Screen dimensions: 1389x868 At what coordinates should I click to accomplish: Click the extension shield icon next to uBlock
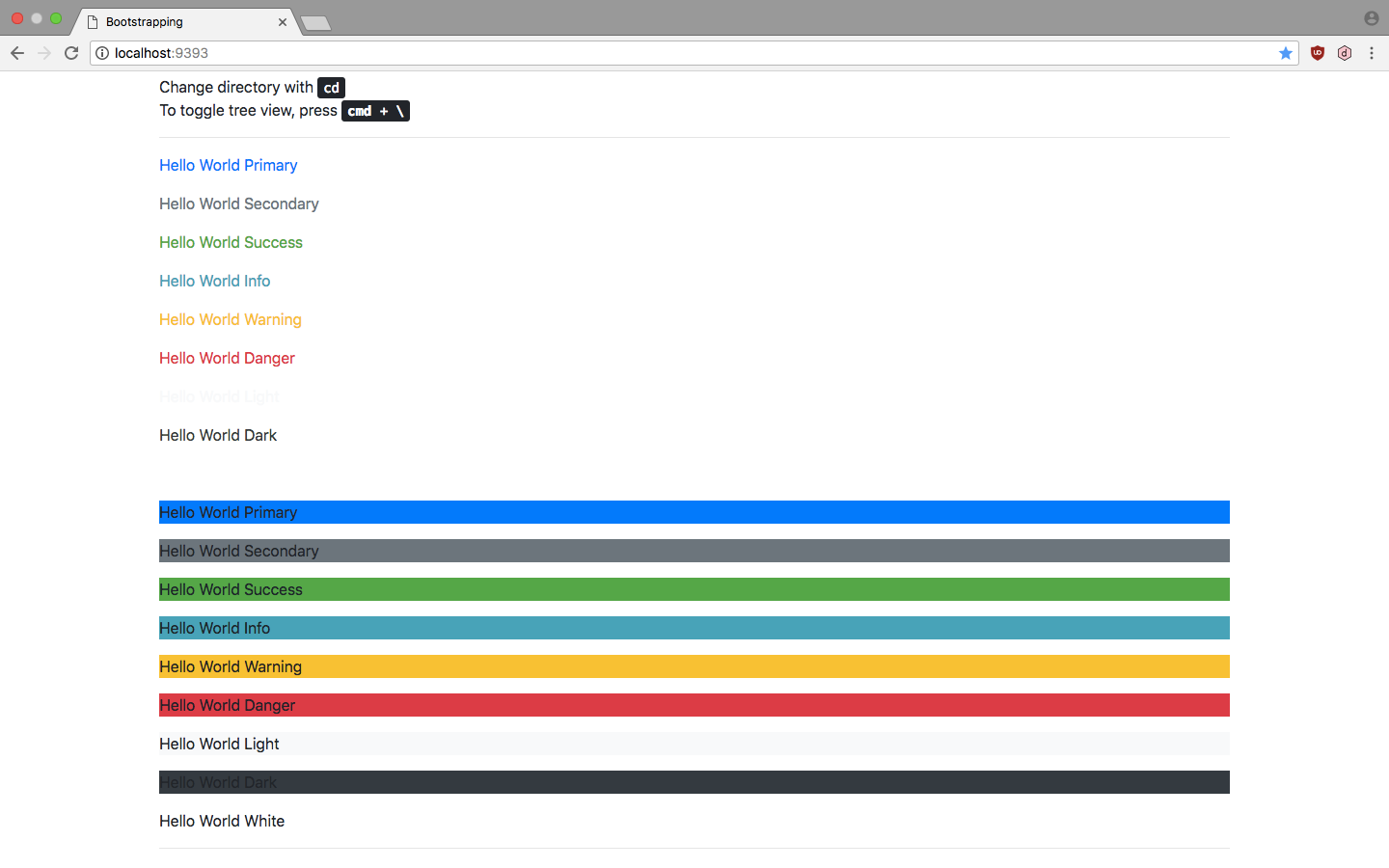coord(1345,53)
